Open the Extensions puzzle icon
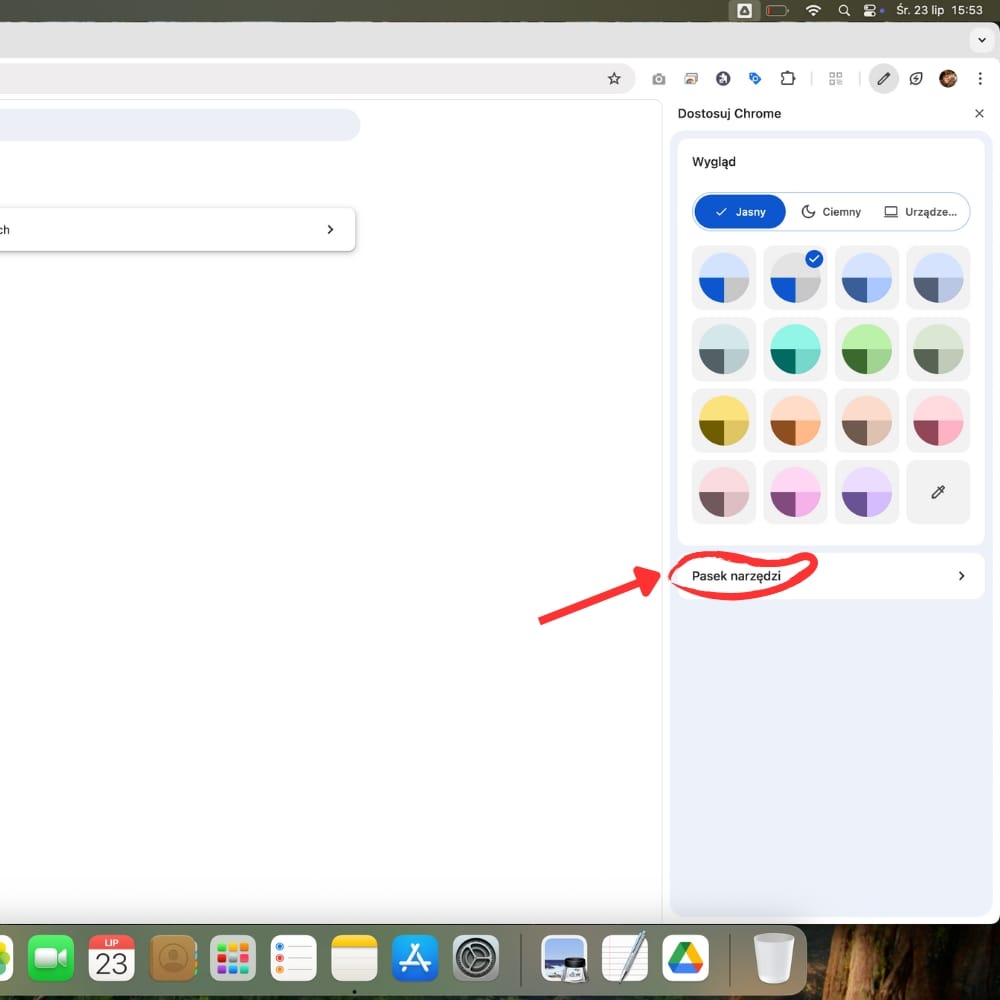The width and height of the screenshot is (1000, 1000). click(788, 79)
